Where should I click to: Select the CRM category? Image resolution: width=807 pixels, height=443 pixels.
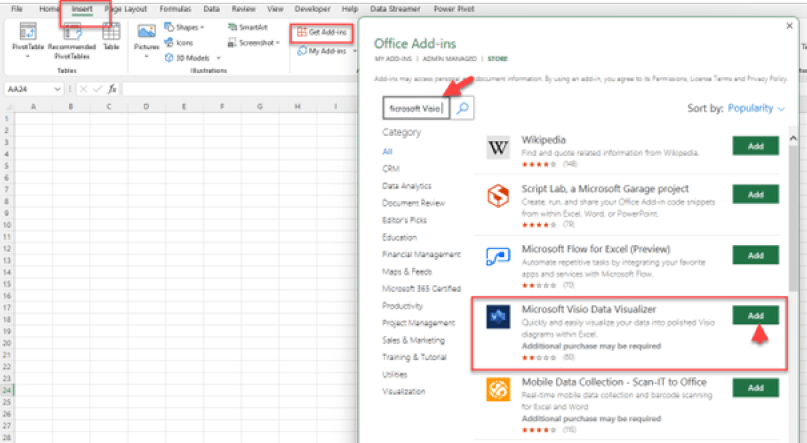pyautogui.click(x=391, y=168)
